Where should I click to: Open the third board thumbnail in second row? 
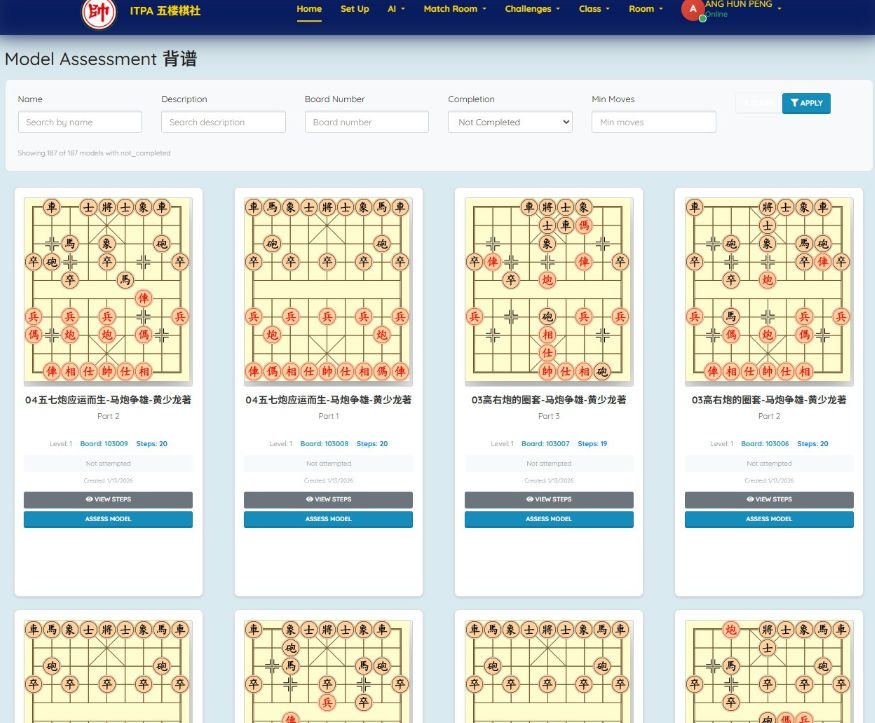549,671
